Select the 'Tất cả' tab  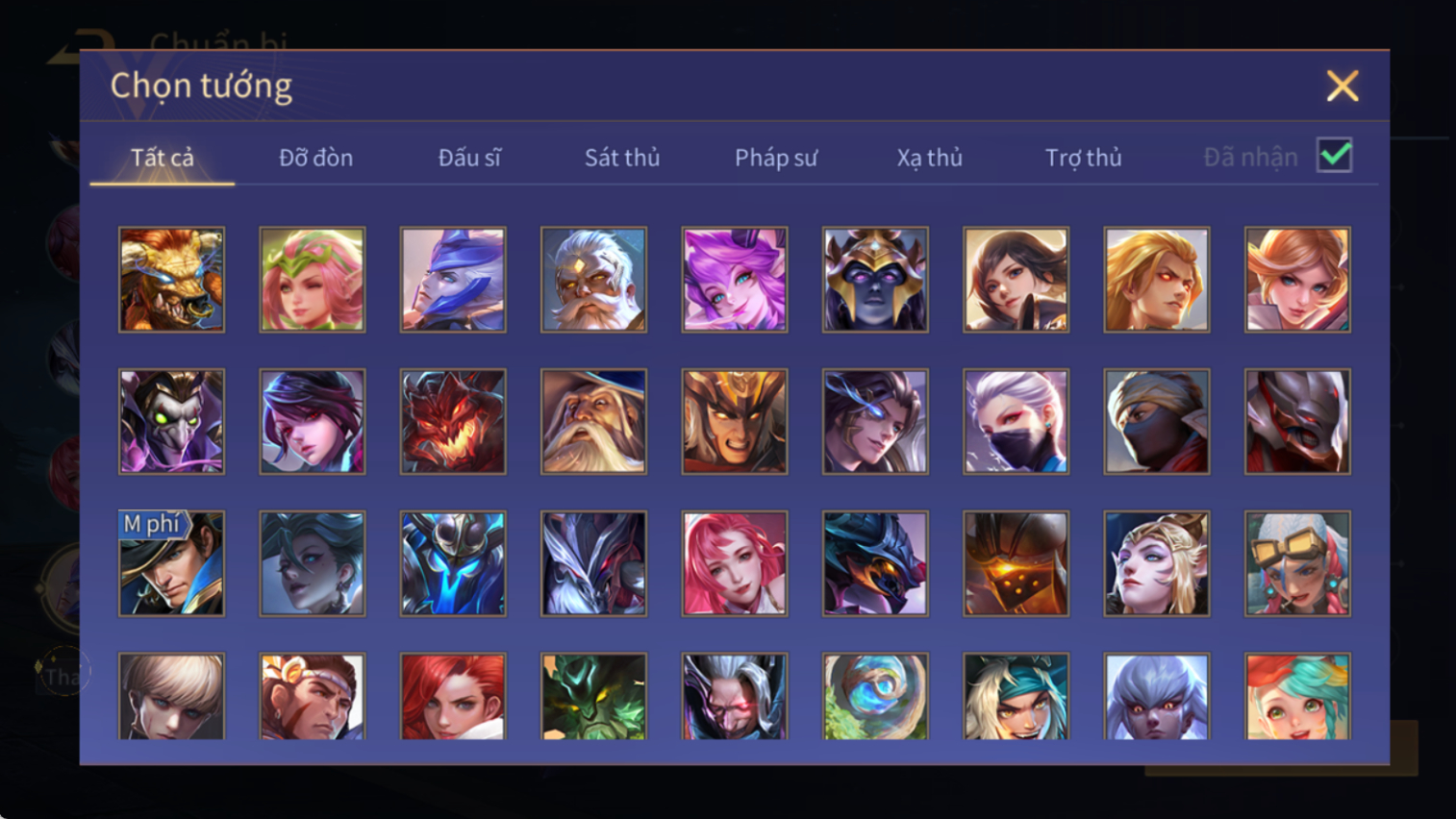pos(163,158)
